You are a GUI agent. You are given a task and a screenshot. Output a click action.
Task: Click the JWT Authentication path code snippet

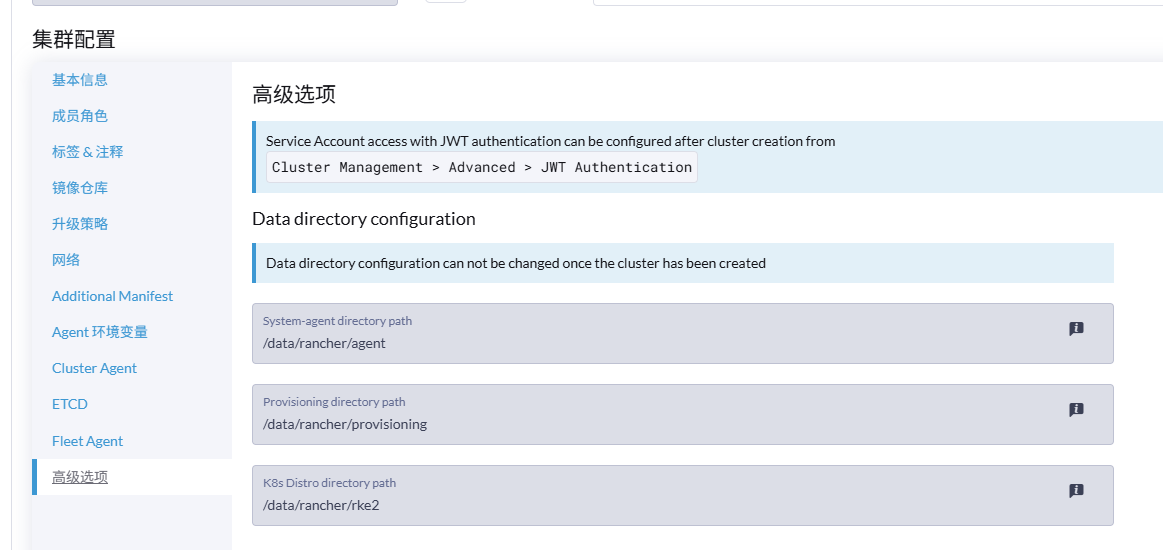coord(482,168)
